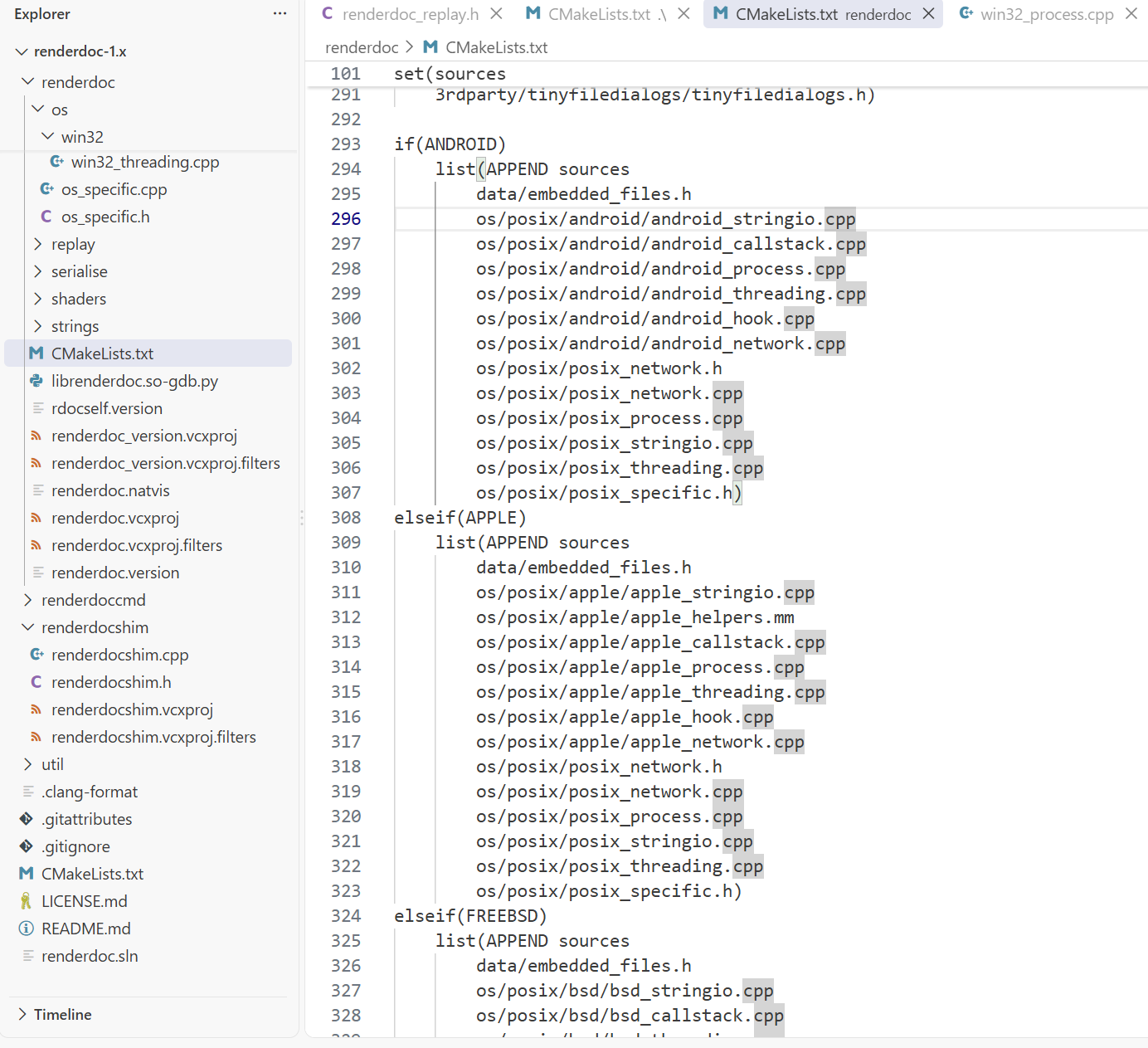The height and width of the screenshot is (1048, 1148).
Task: Open win32_threading.cpp file
Action: 145,162
